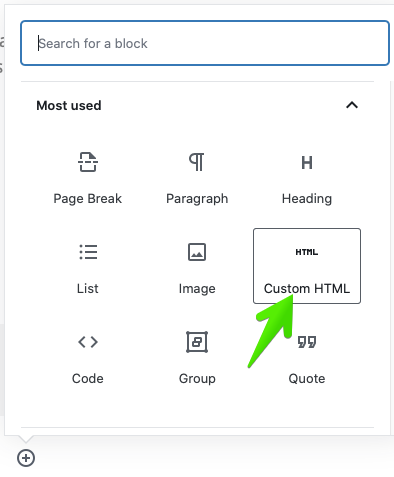Collapse the Most used section chevron
Screen dimensions: 394x477
tap(352, 105)
